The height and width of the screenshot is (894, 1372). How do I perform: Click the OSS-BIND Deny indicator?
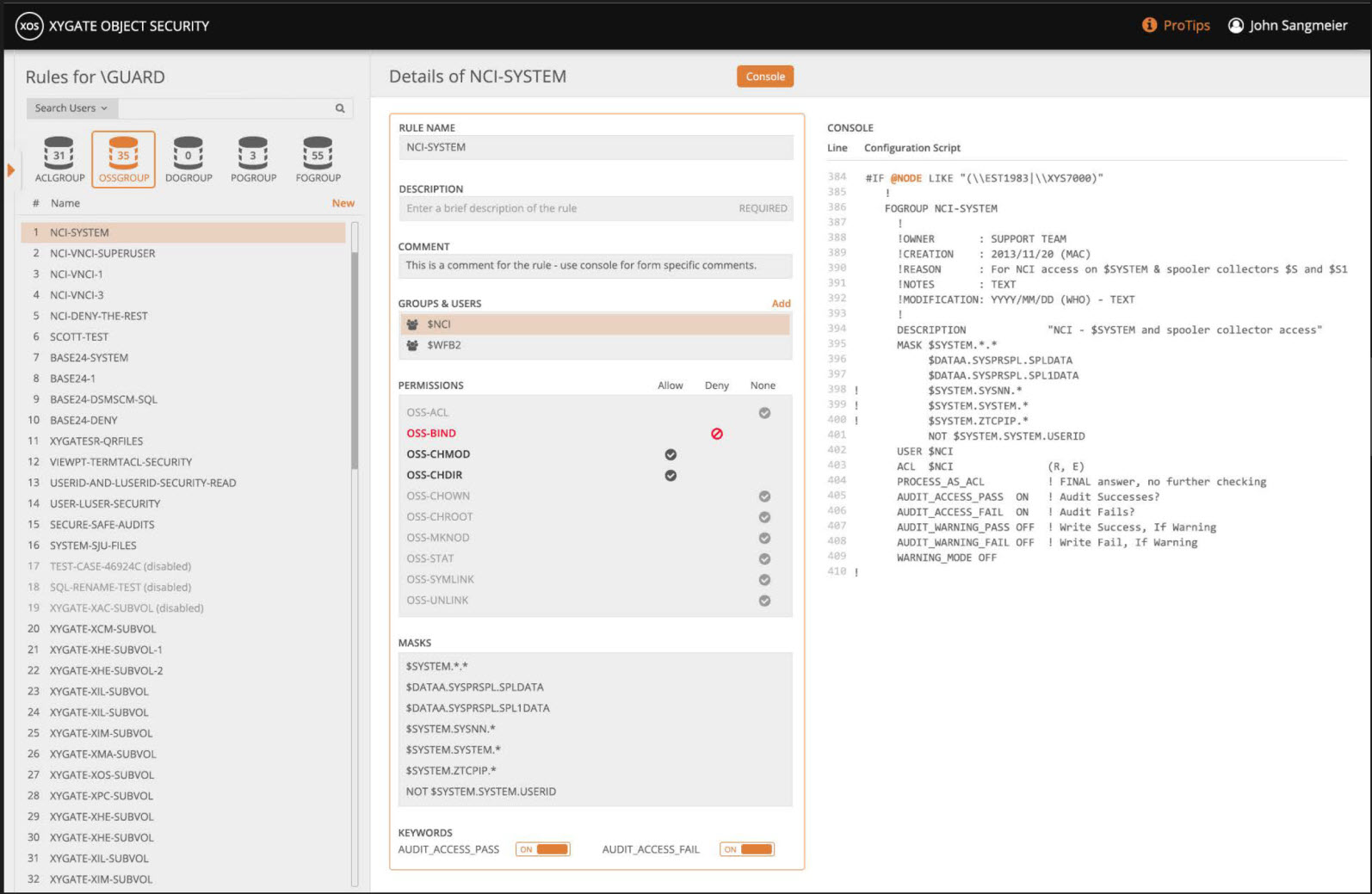click(x=717, y=434)
